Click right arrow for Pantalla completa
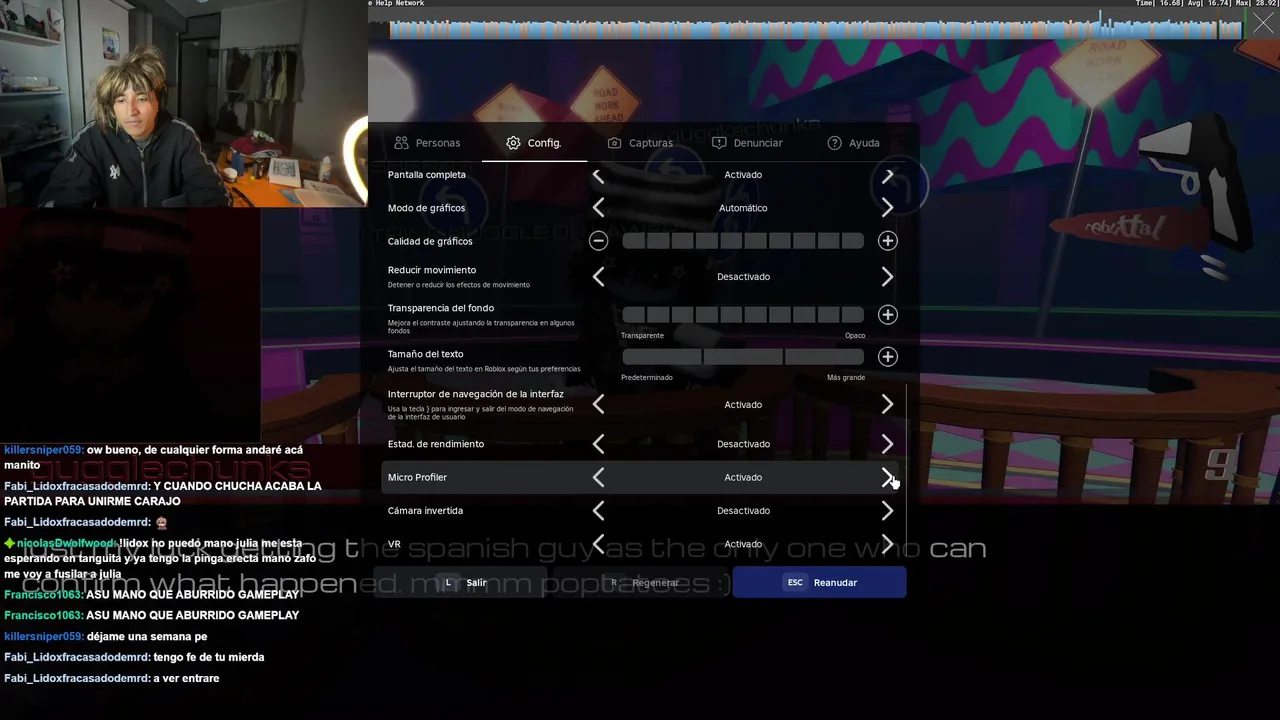This screenshot has width=1280, height=720. tap(887, 175)
